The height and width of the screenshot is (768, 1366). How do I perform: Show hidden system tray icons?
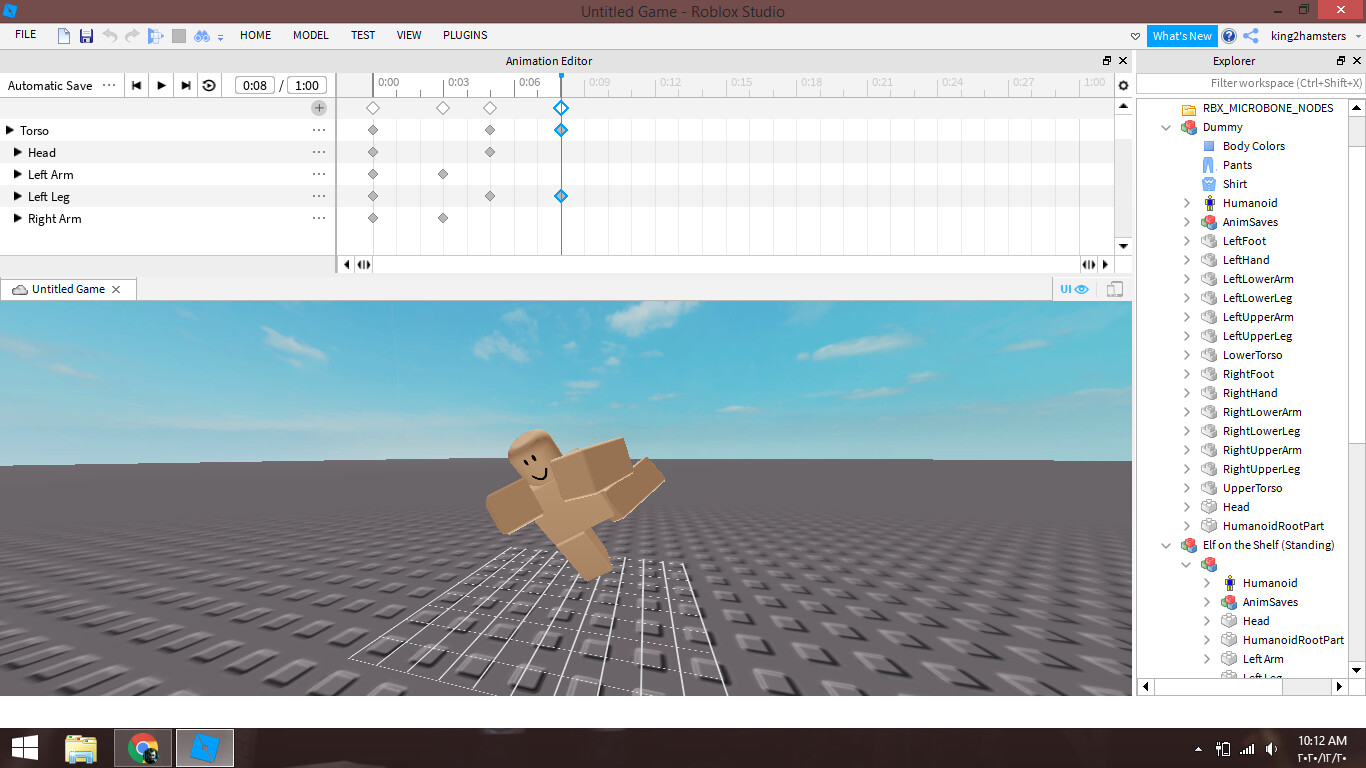[1199, 749]
